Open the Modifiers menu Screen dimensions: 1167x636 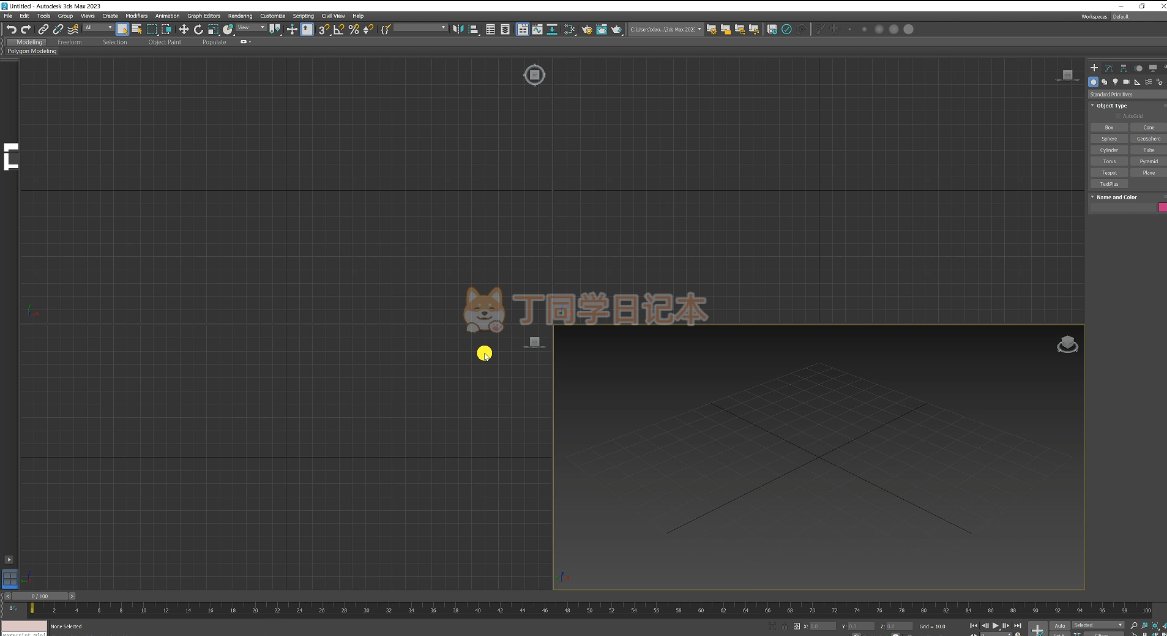point(136,16)
